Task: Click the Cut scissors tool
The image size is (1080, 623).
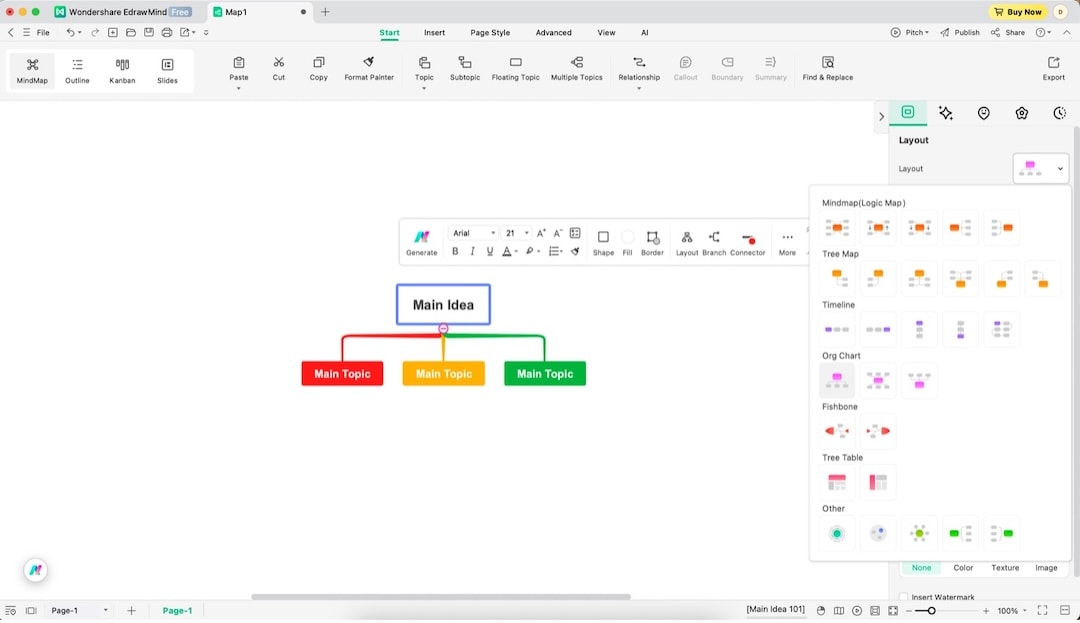Action: point(278,69)
